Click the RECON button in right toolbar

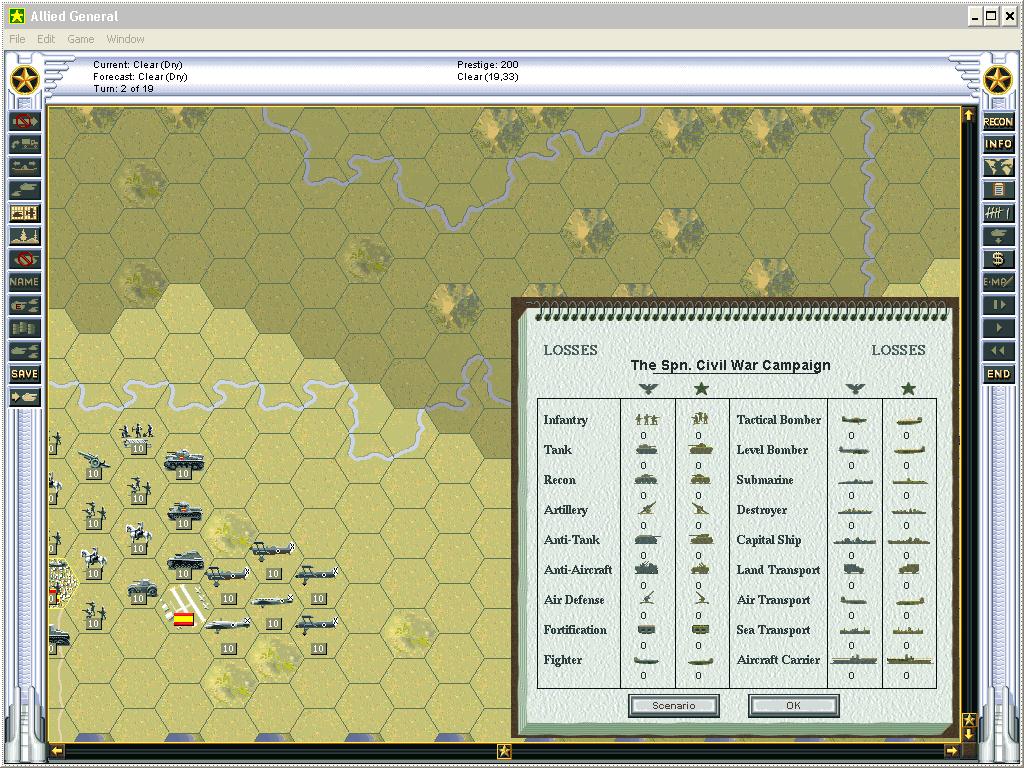[x=998, y=122]
